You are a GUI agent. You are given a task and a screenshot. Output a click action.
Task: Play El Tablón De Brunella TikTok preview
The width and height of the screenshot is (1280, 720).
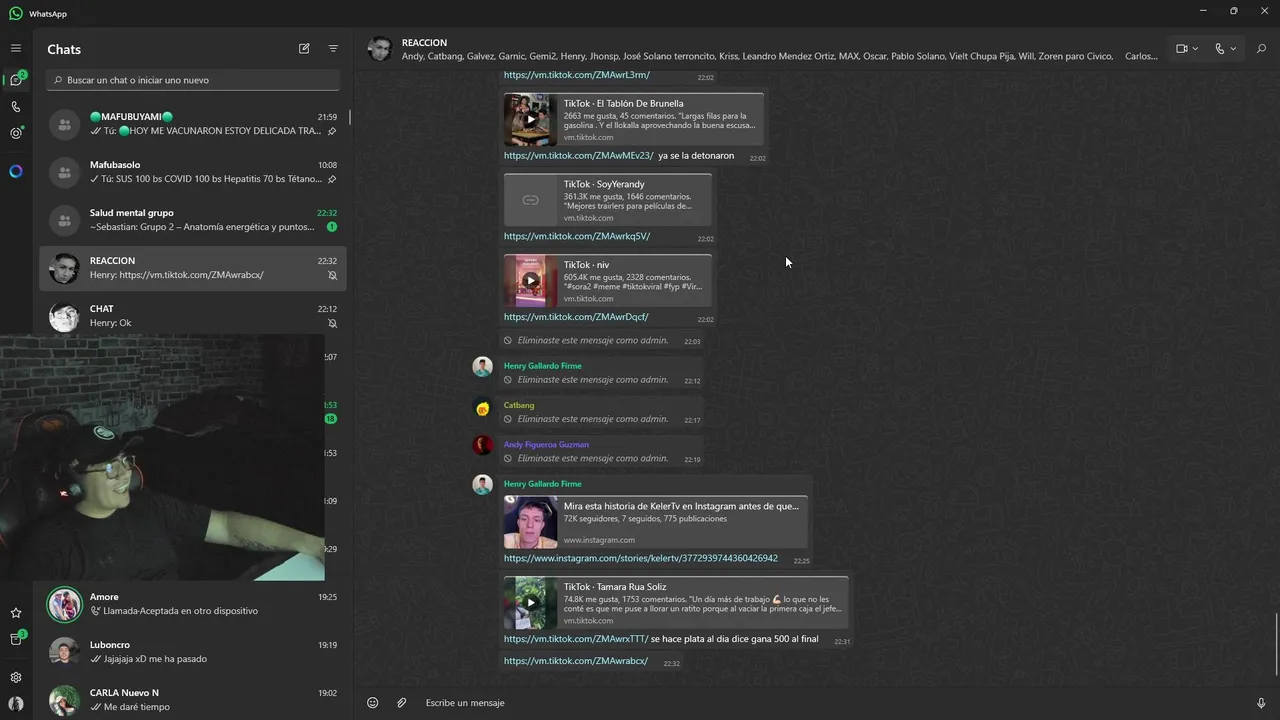tap(531, 120)
